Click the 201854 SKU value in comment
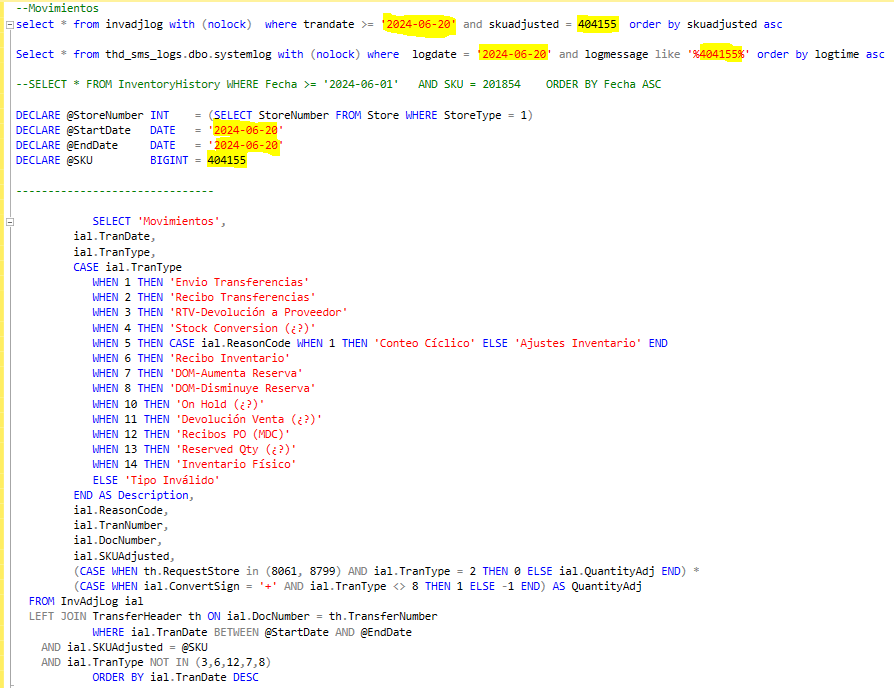The height and width of the screenshot is (688, 894). point(501,84)
